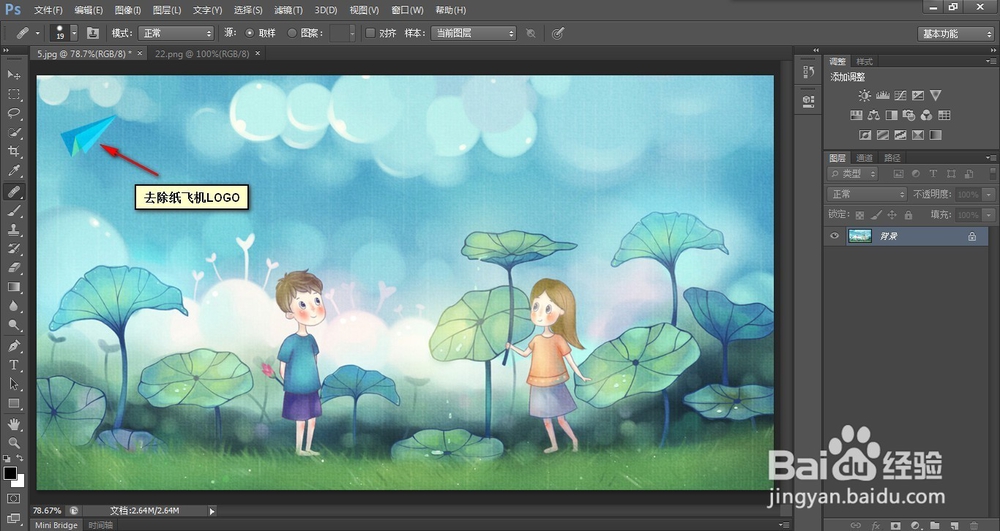This screenshot has height=531, width=1000.
Task: Select the Eyedropper tool
Action: (x=13, y=171)
